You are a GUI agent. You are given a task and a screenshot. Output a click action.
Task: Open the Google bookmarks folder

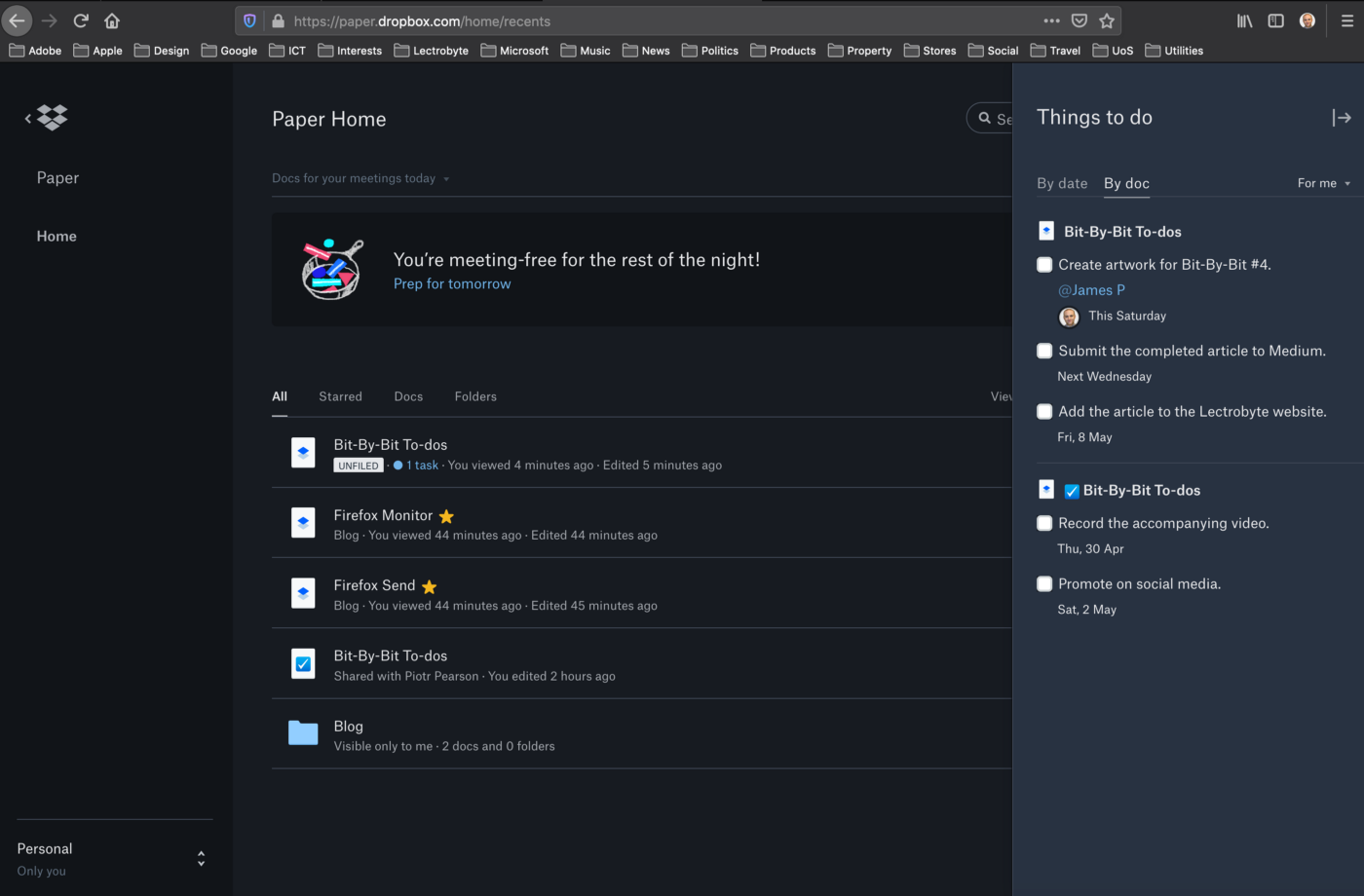(x=229, y=51)
